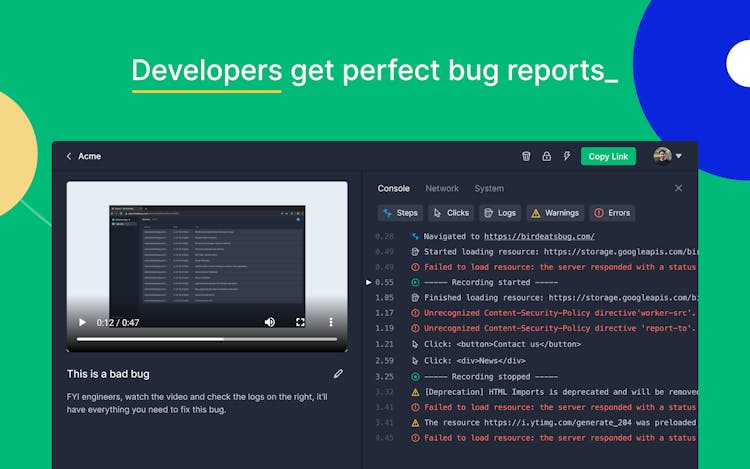Toggle the Warnings log filter
The height and width of the screenshot is (469, 750).
[x=554, y=213]
